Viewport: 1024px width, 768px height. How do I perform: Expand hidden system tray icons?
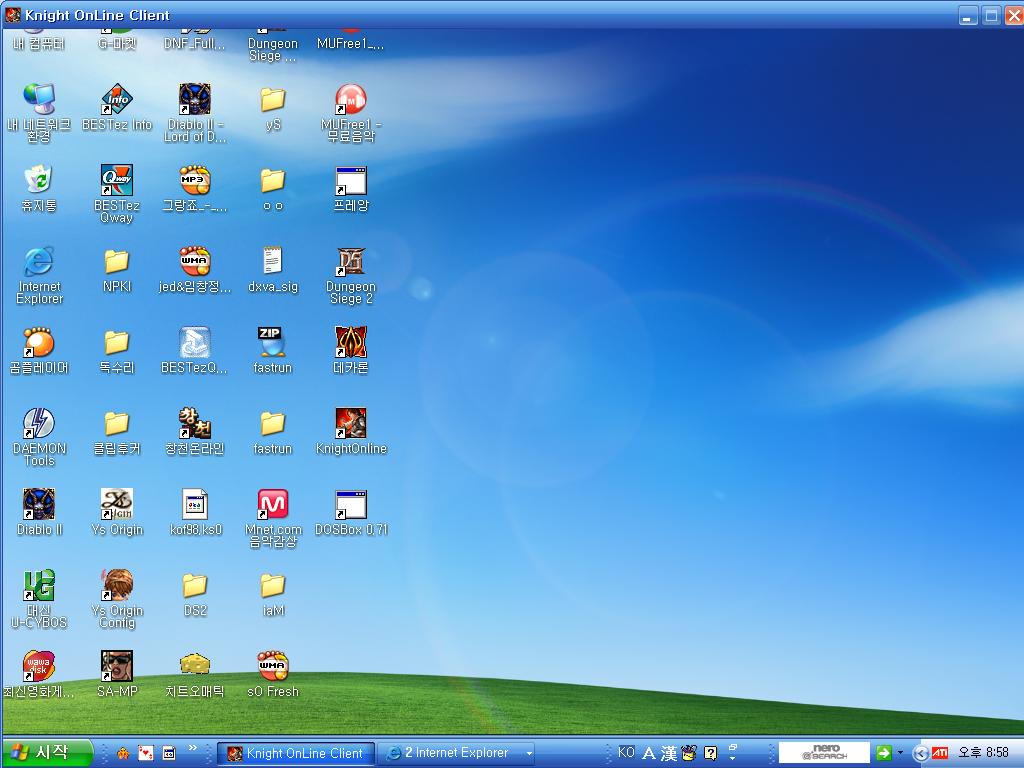tap(920, 754)
